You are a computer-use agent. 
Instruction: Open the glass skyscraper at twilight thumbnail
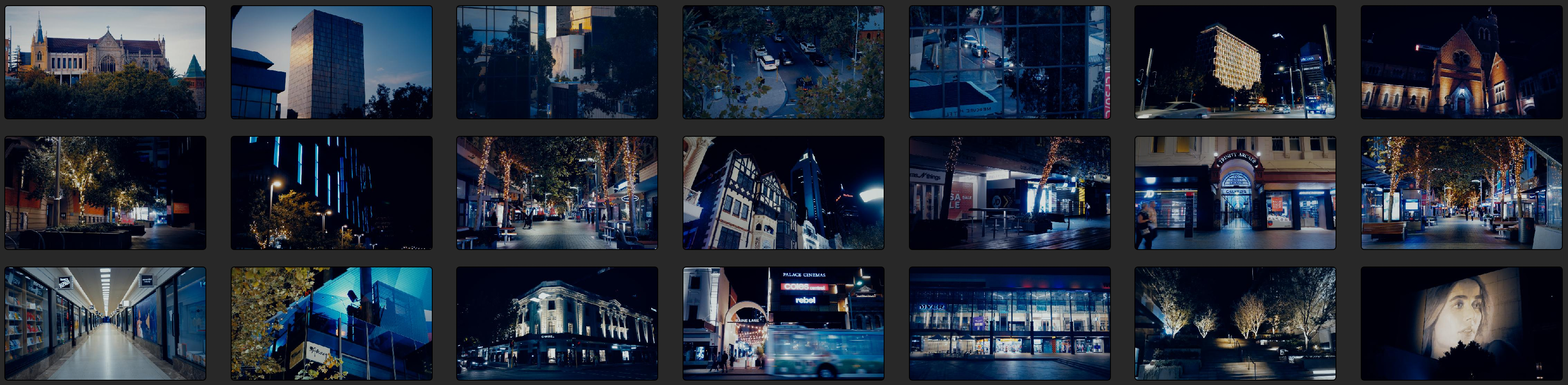point(332,62)
